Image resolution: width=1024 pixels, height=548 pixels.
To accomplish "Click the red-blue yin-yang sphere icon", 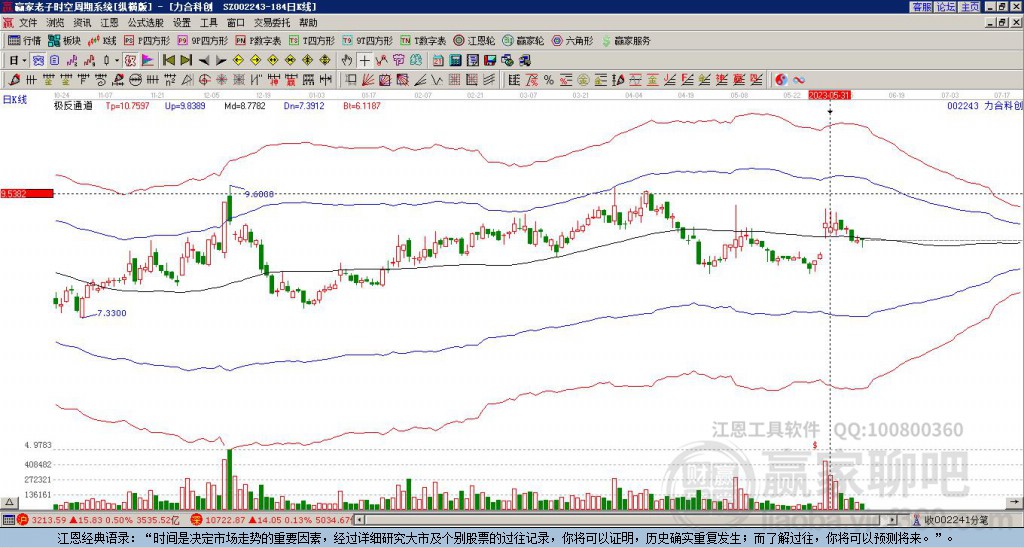I will [x=781, y=80].
